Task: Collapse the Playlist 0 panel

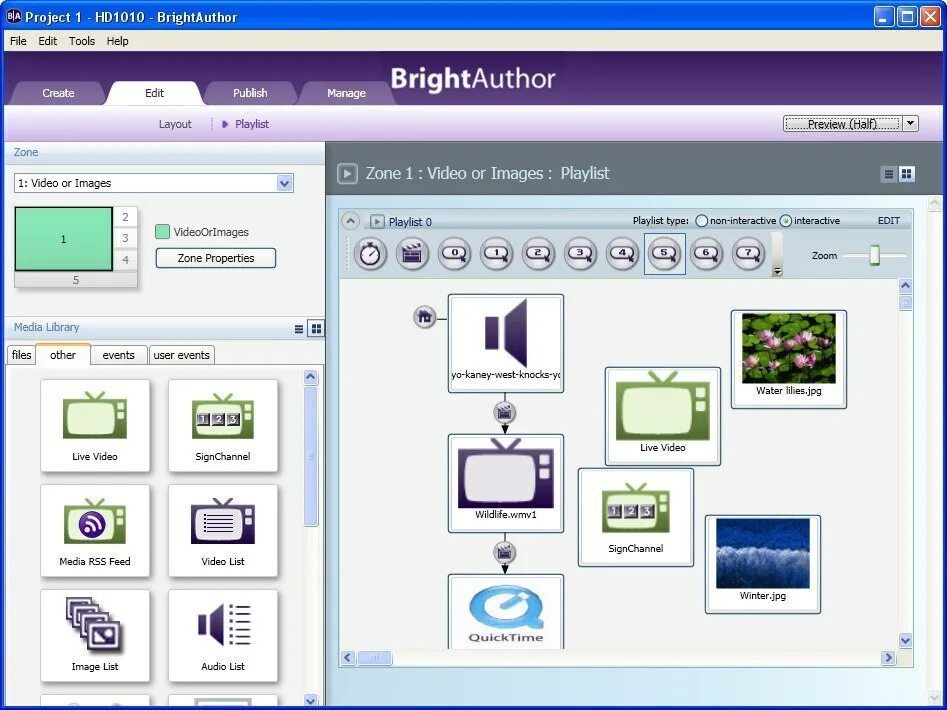Action: pos(350,221)
